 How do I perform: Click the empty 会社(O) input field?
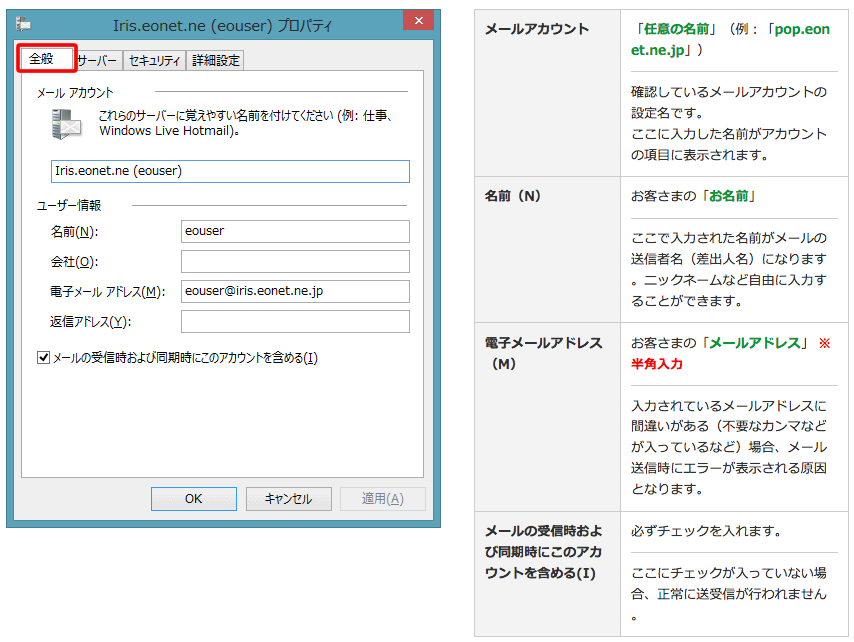point(295,261)
